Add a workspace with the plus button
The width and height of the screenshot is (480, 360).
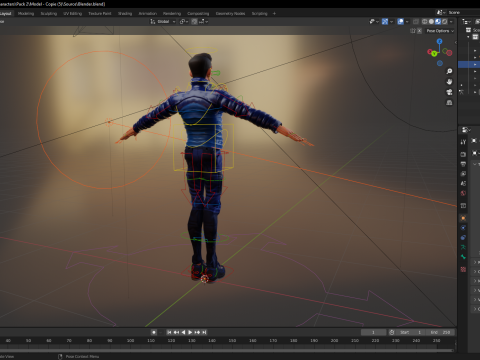(274, 13)
